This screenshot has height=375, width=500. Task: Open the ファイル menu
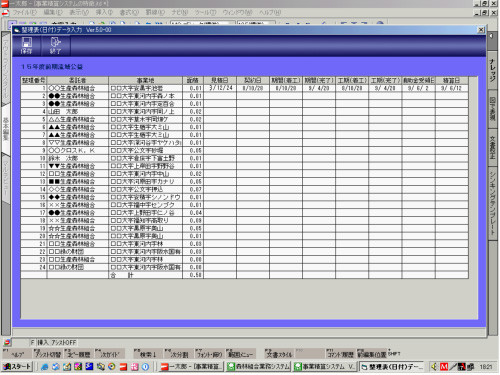pyautogui.click(x=24, y=12)
